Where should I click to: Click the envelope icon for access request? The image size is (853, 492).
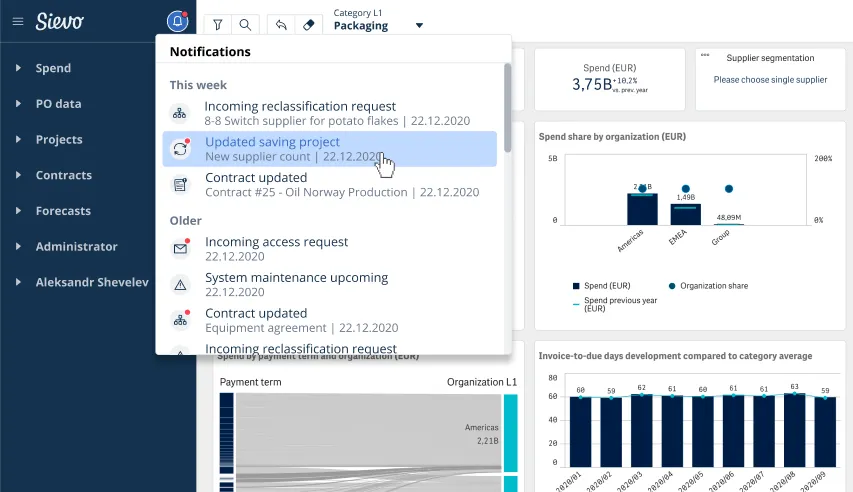pyautogui.click(x=180, y=249)
